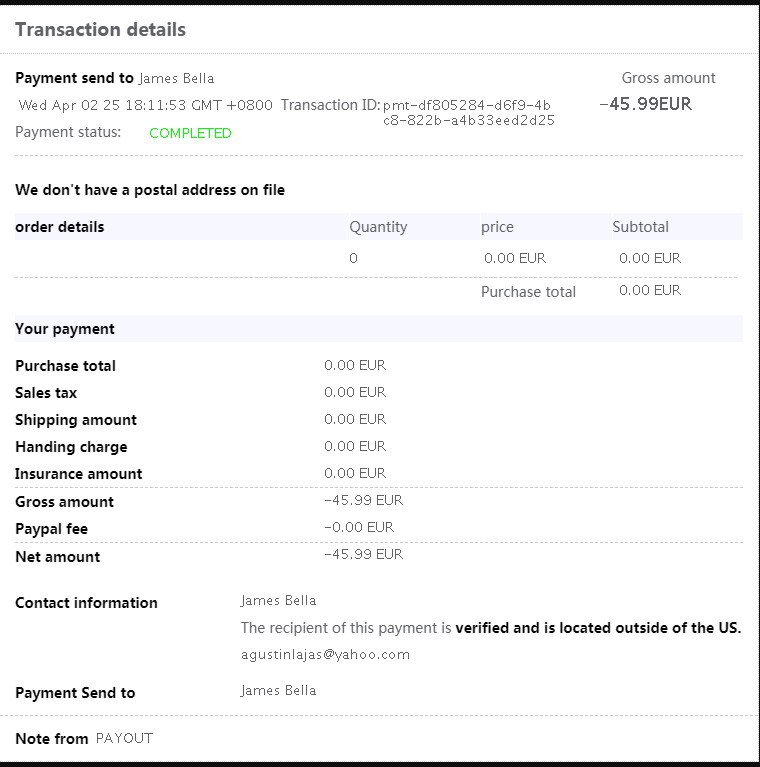Click the green COMPLETED payment status

190,133
